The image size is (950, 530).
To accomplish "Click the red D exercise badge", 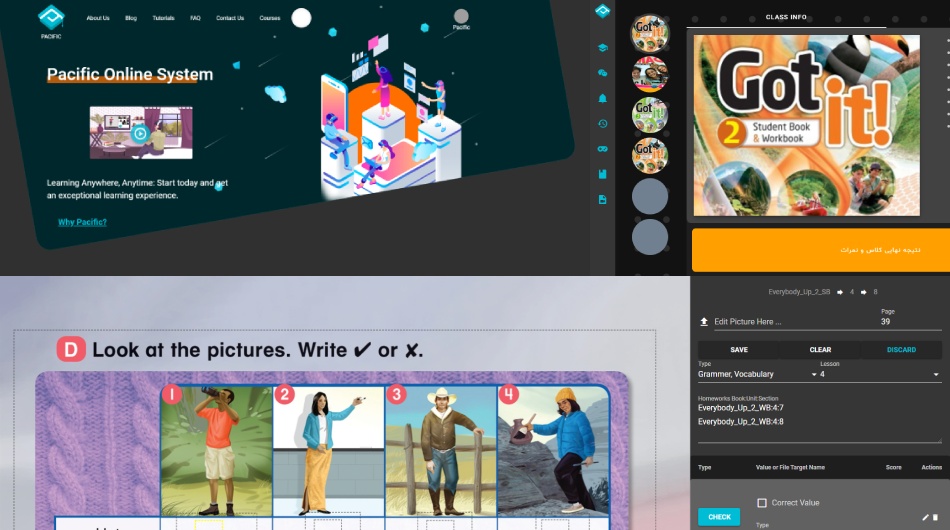I will coord(71,349).
